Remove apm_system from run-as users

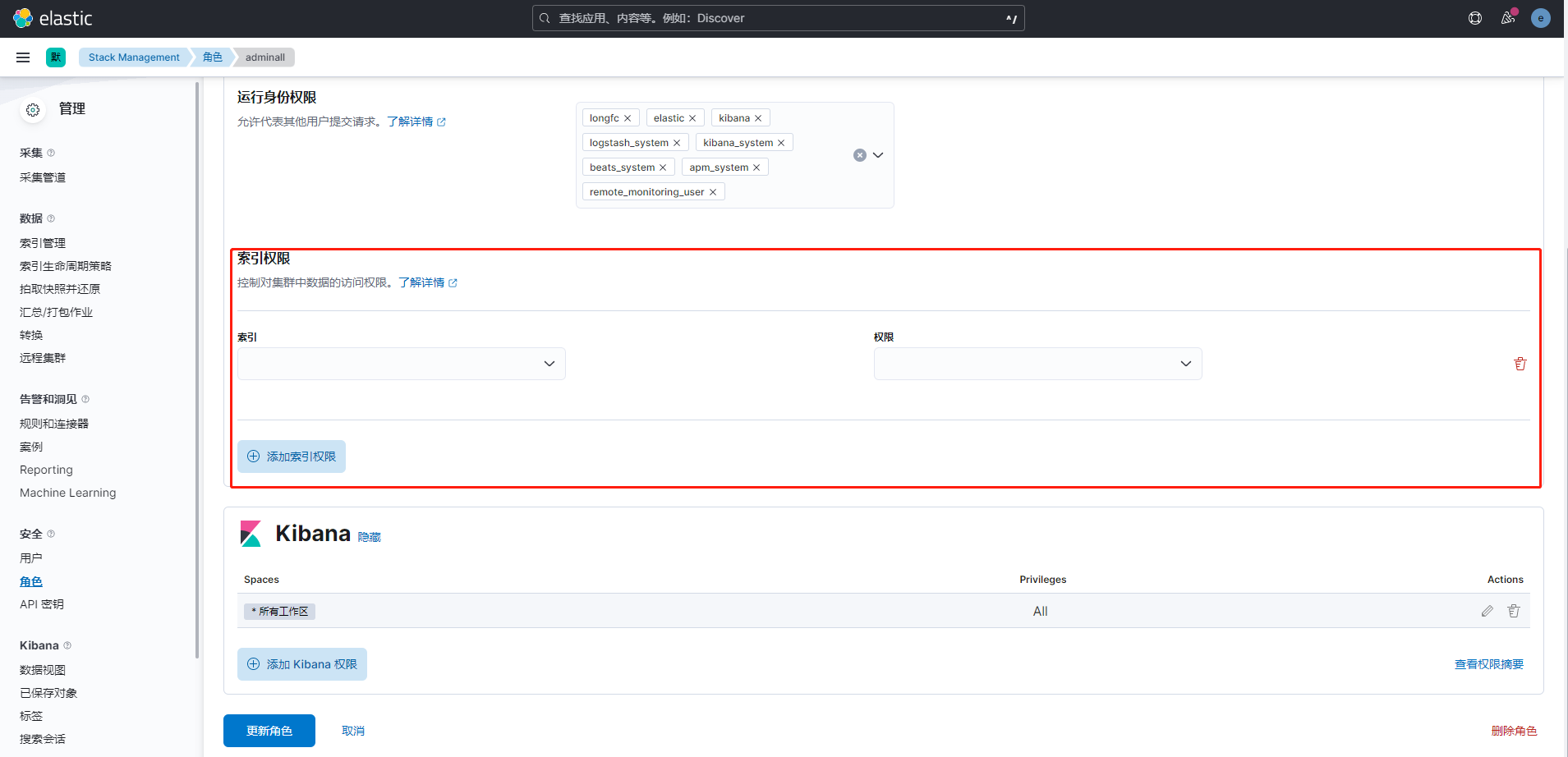[756, 167]
